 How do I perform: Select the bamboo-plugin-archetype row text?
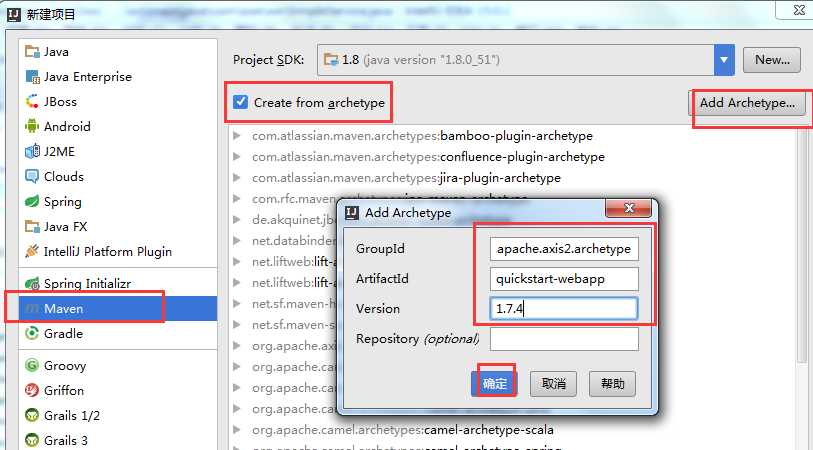422,136
